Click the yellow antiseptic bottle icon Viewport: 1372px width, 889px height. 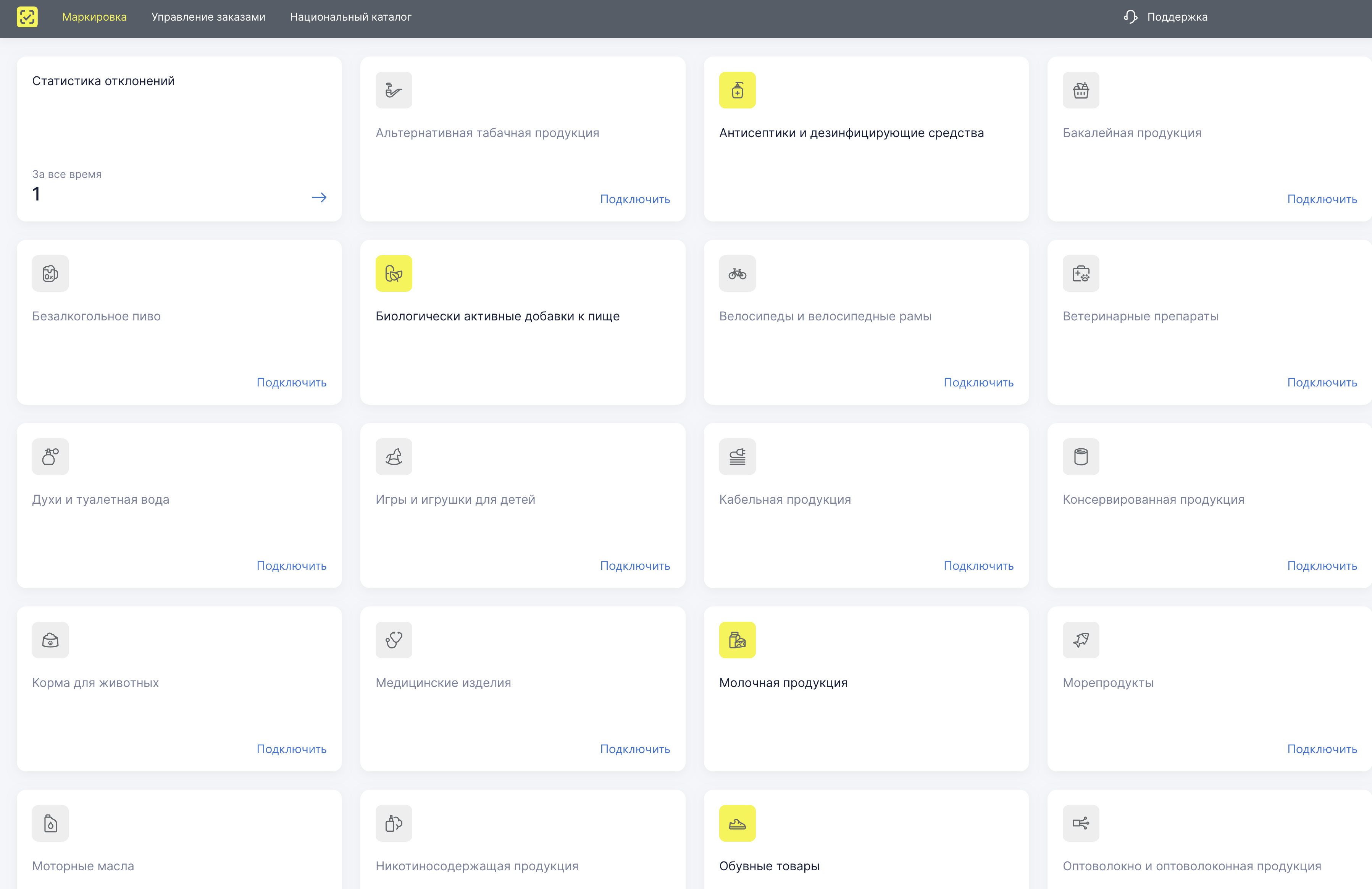tap(737, 90)
